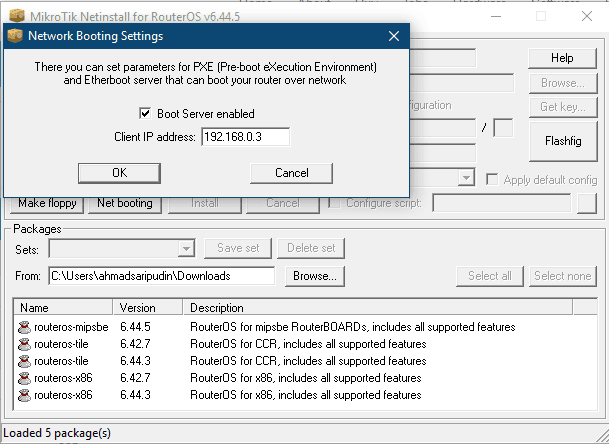Image resolution: width=609 pixels, height=444 pixels.
Task: Click version 6.44.3 of routeros-tile
Action: click(x=135, y=361)
